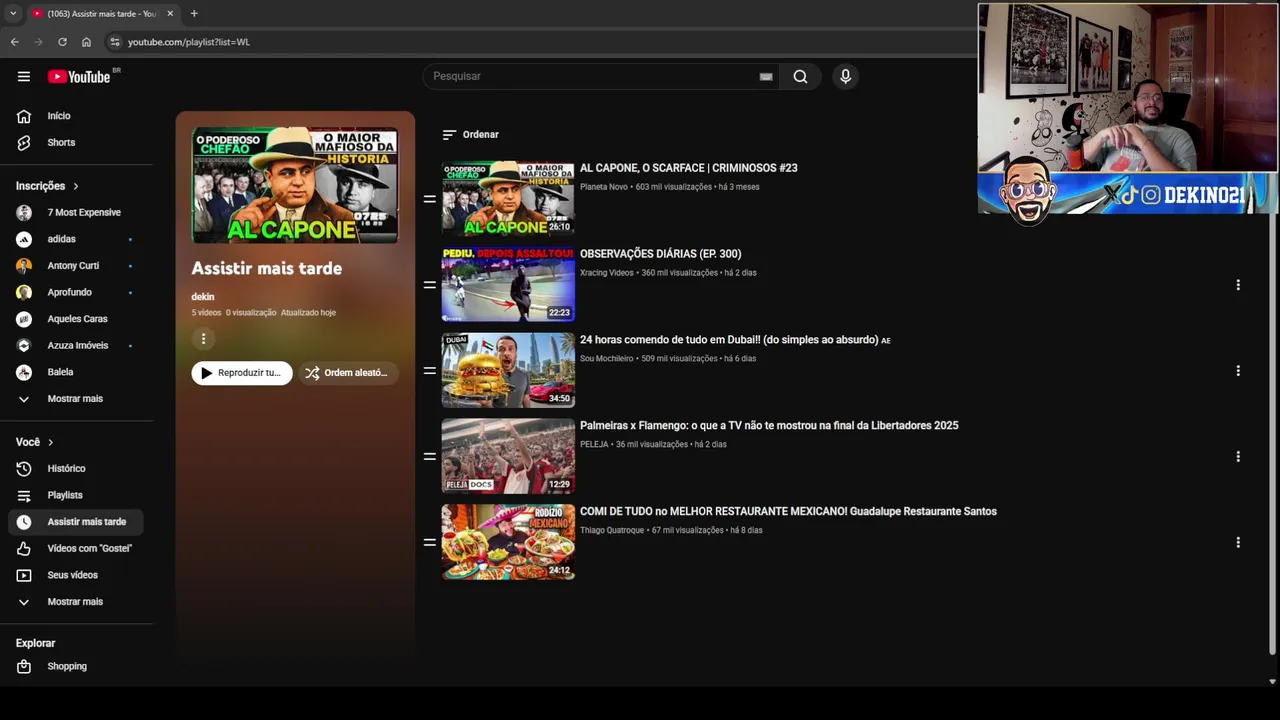Click browser back arrow

point(14,42)
